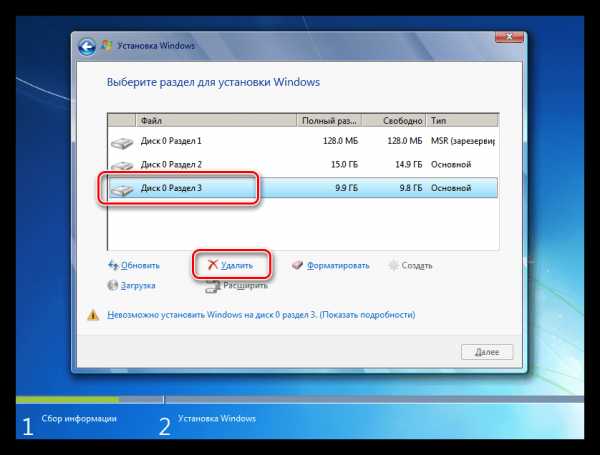Click the Далее button

tap(487, 352)
